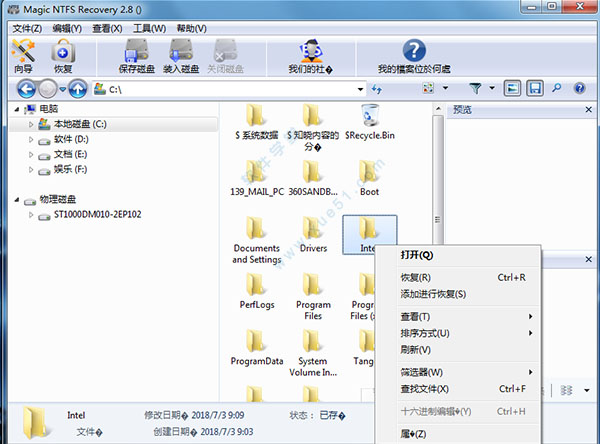This screenshot has width=600, height=444.
Task: Open the 排序方式(U) submenu
Action: [458, 333]
